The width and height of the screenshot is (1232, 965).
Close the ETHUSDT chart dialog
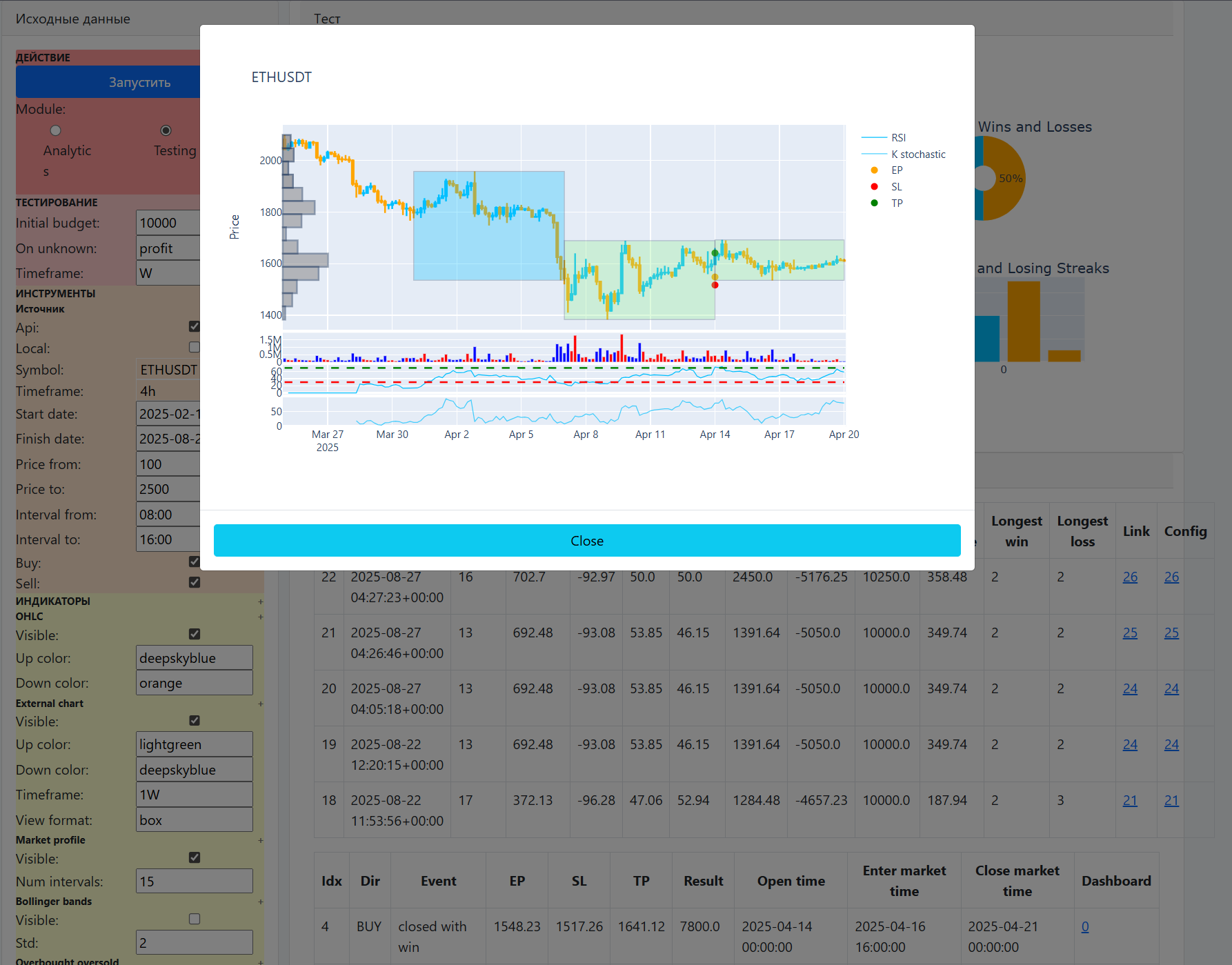(586, 541)
